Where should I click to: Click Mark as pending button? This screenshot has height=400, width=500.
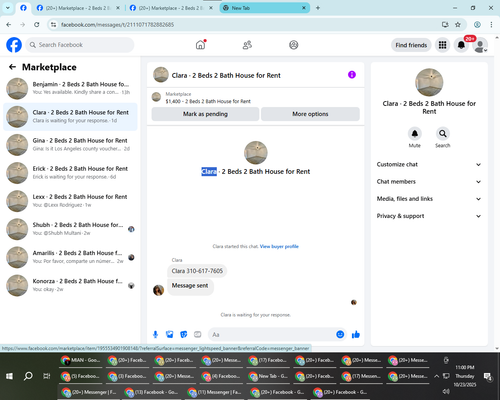pyautogui.click(x=205, y=114)
